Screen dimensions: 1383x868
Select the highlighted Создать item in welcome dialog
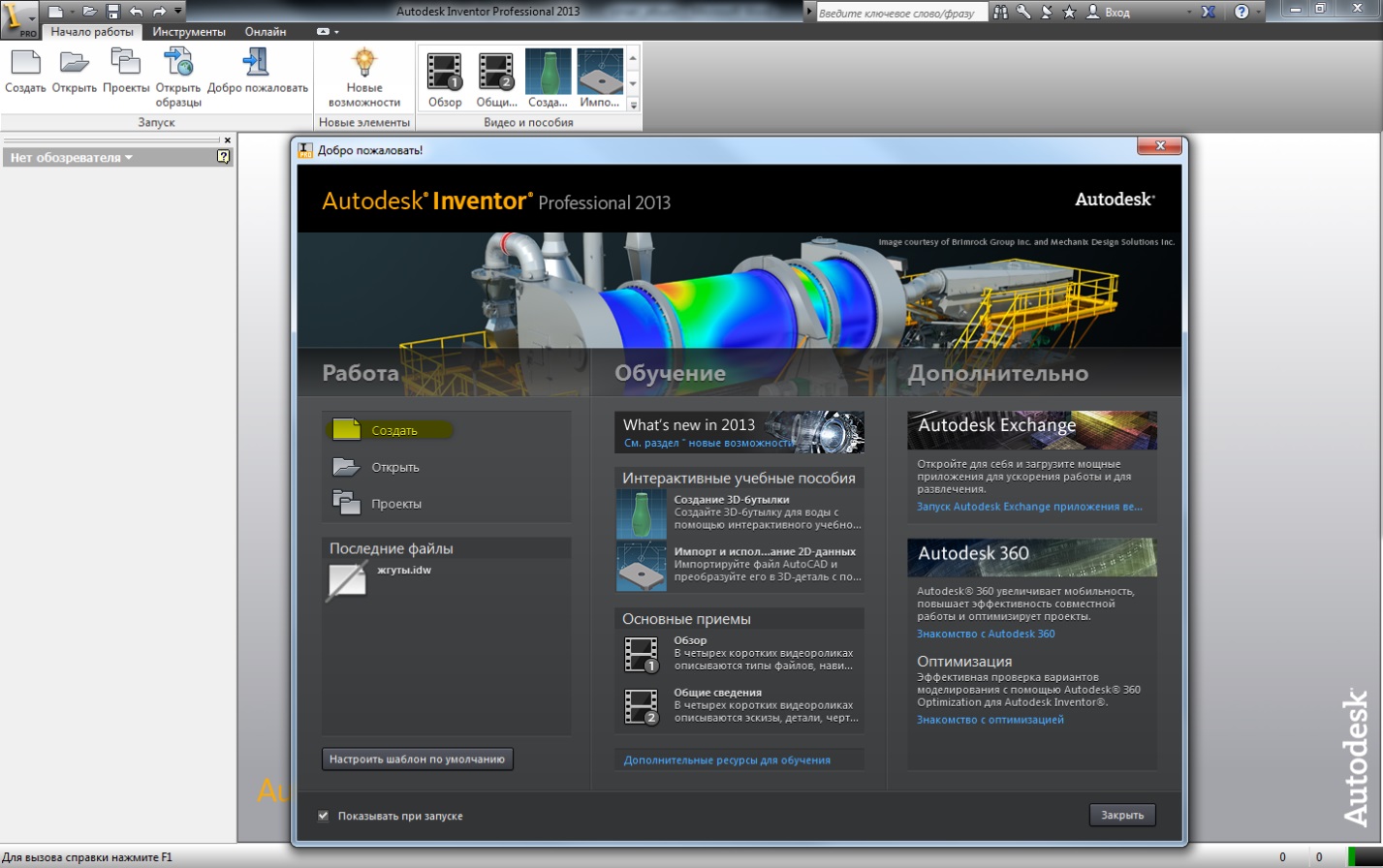tap(392, 430)
